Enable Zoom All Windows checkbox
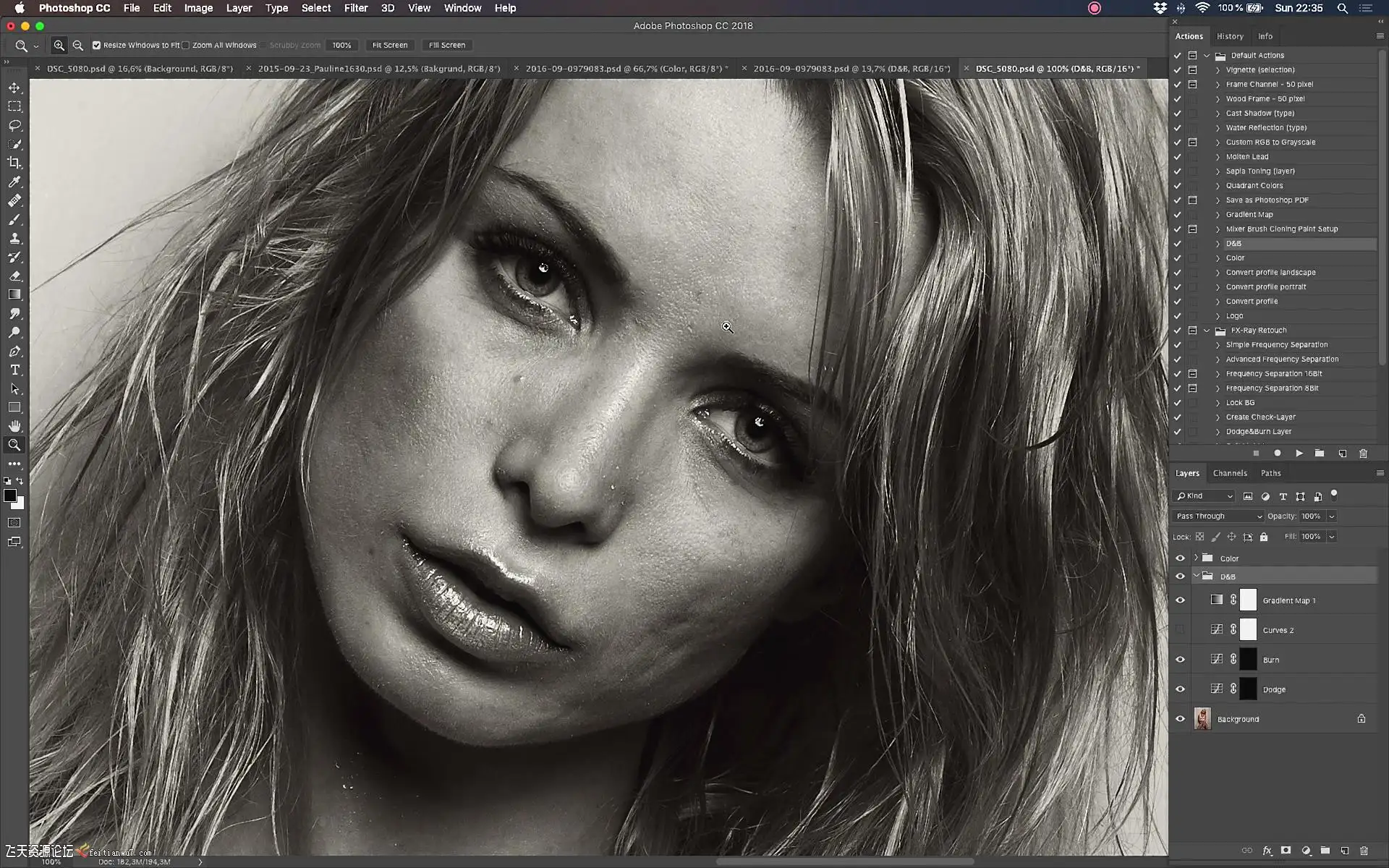This screenshot has height=868, width=1389. [186, 45]
